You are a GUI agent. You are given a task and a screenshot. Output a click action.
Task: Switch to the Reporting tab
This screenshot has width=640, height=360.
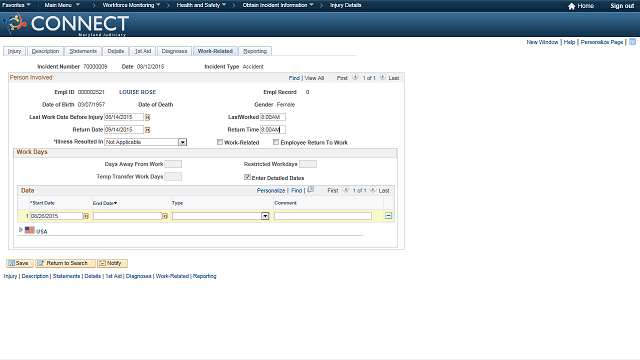(255, 51)
